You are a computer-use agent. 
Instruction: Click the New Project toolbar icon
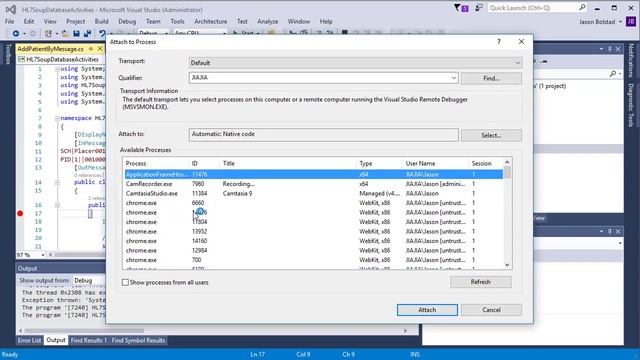48,33
